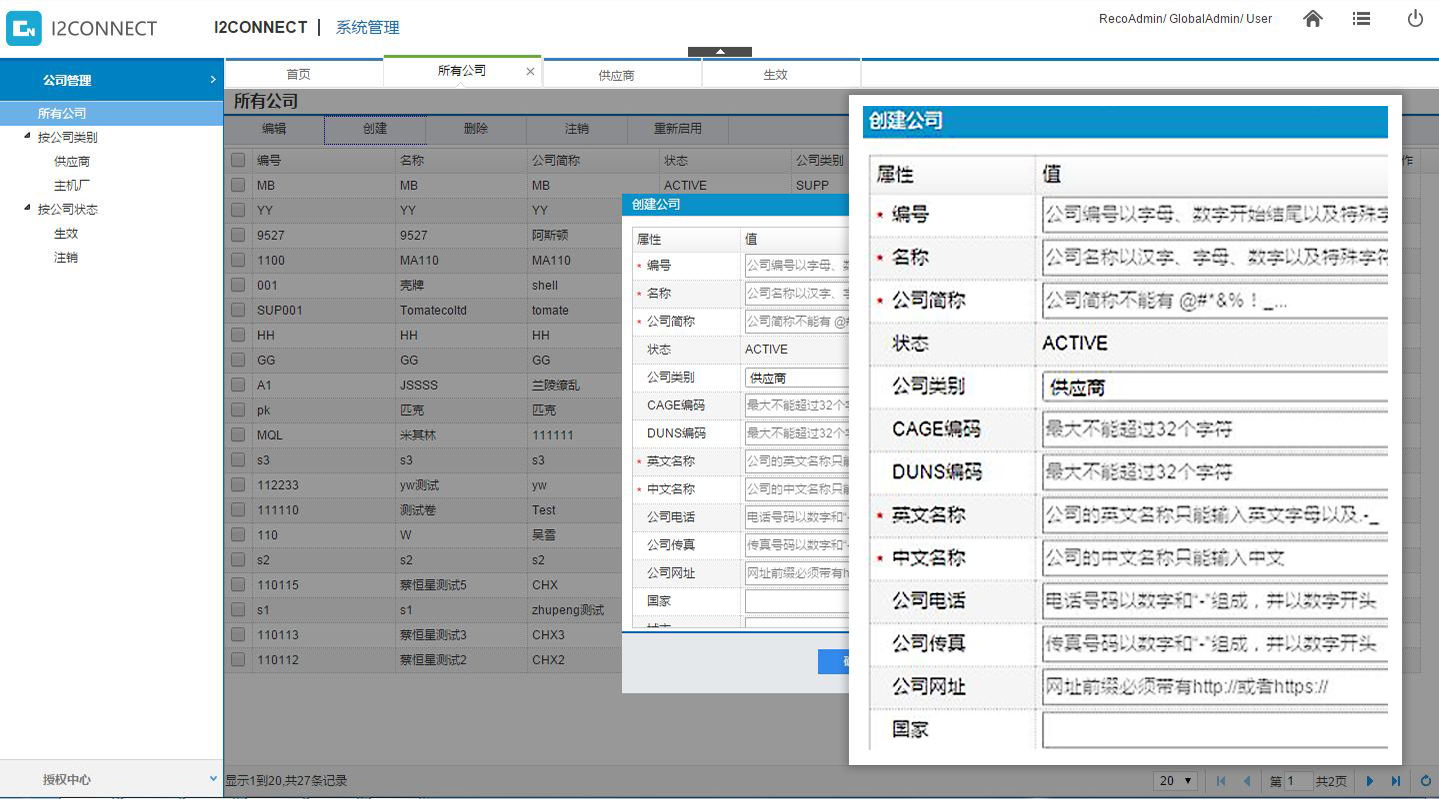Open the 系统管理 header link
Image resolution: width=1439 pixels, height=799 pixels.
(368, 28)
